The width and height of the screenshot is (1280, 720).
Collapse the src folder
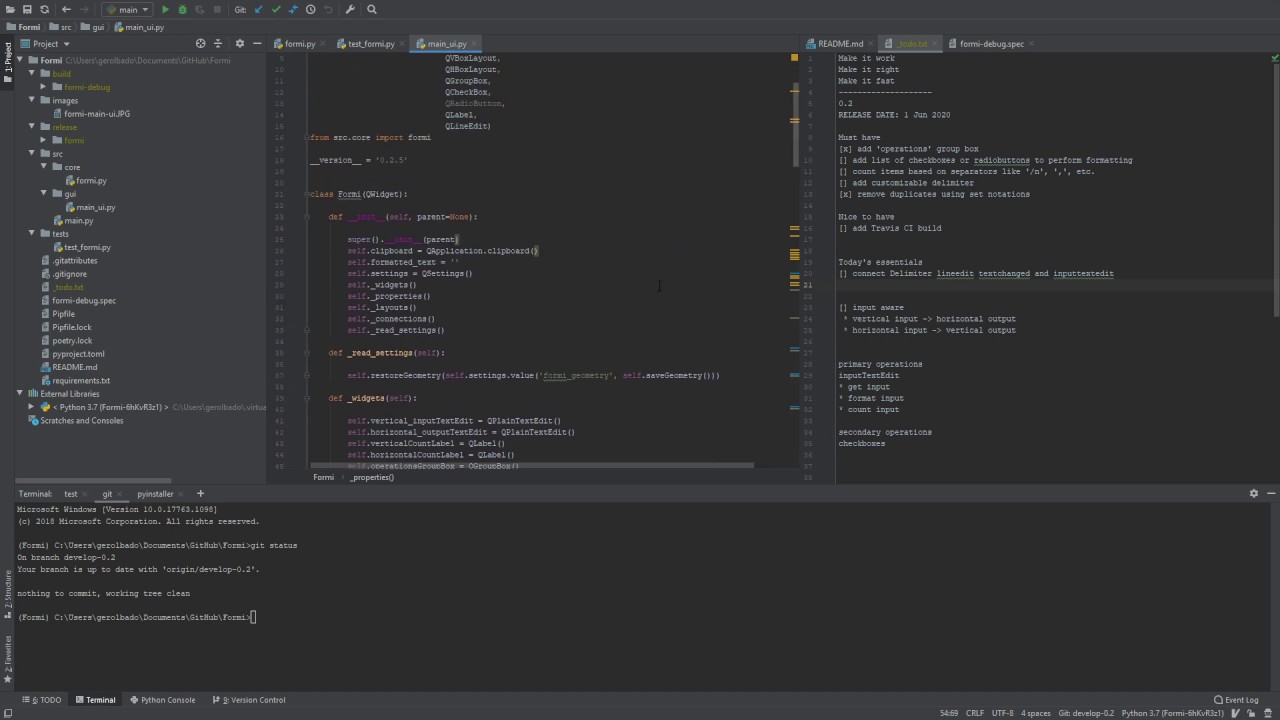(x=32, y=154)
